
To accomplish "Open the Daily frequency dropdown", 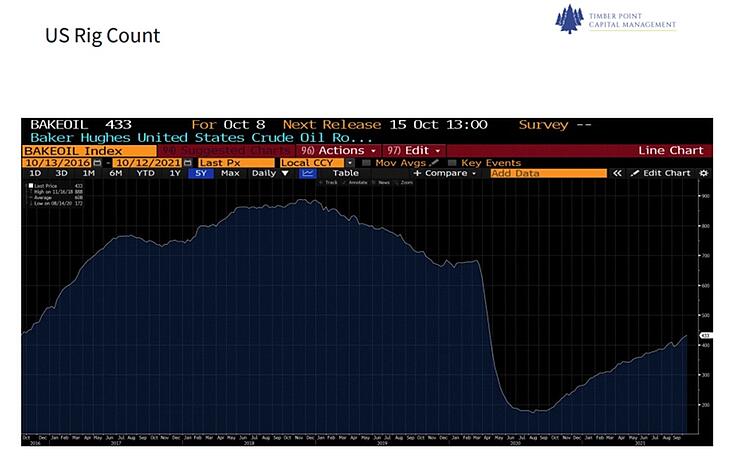I will 270,173.
